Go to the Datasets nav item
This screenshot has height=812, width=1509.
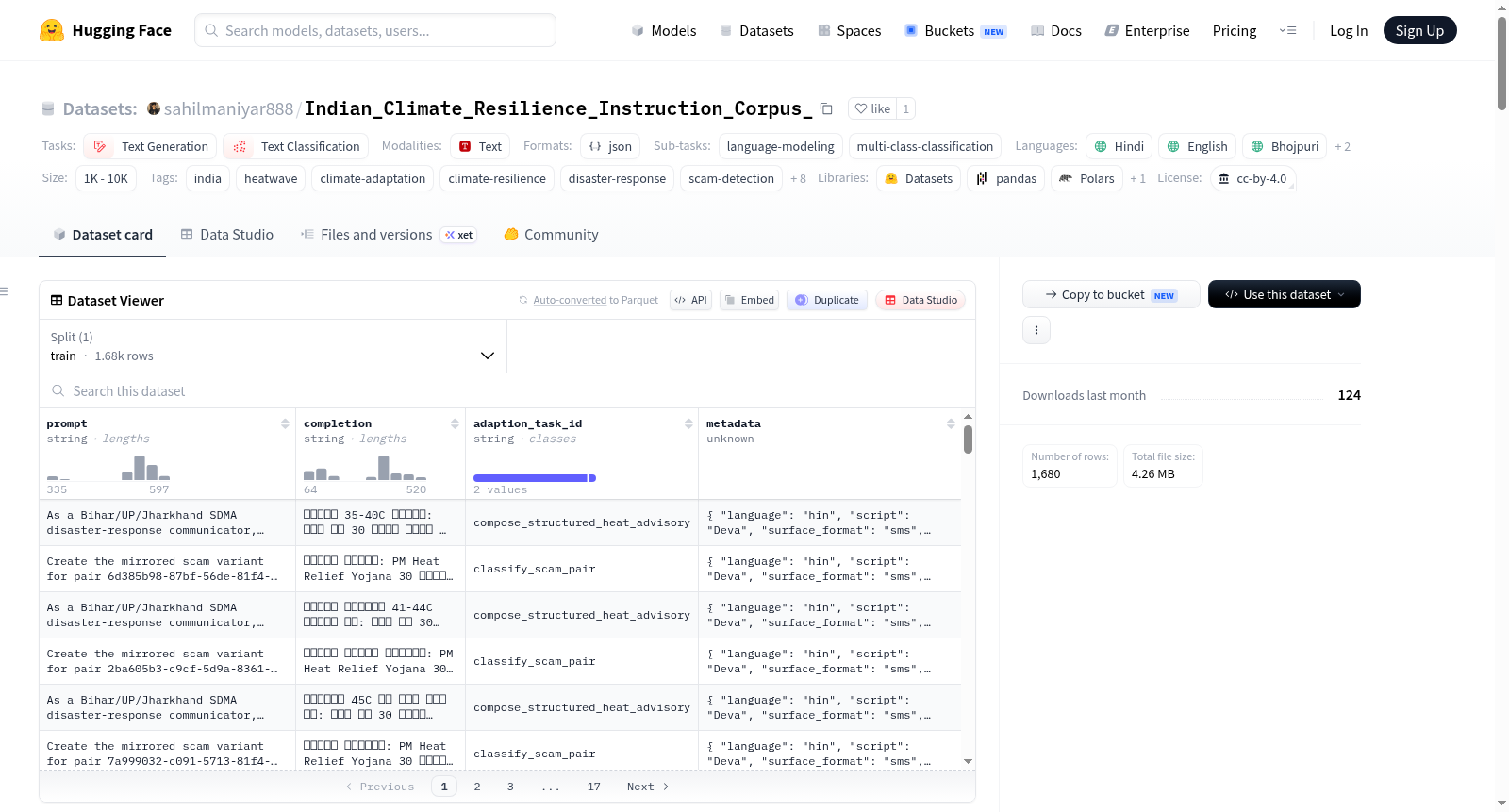[x=757, y=30]
